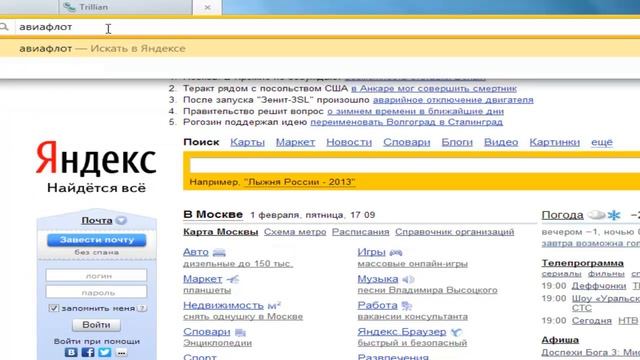Click the icon beside Работа
Screen dimensions: 640x360
[x=407, y=305]
